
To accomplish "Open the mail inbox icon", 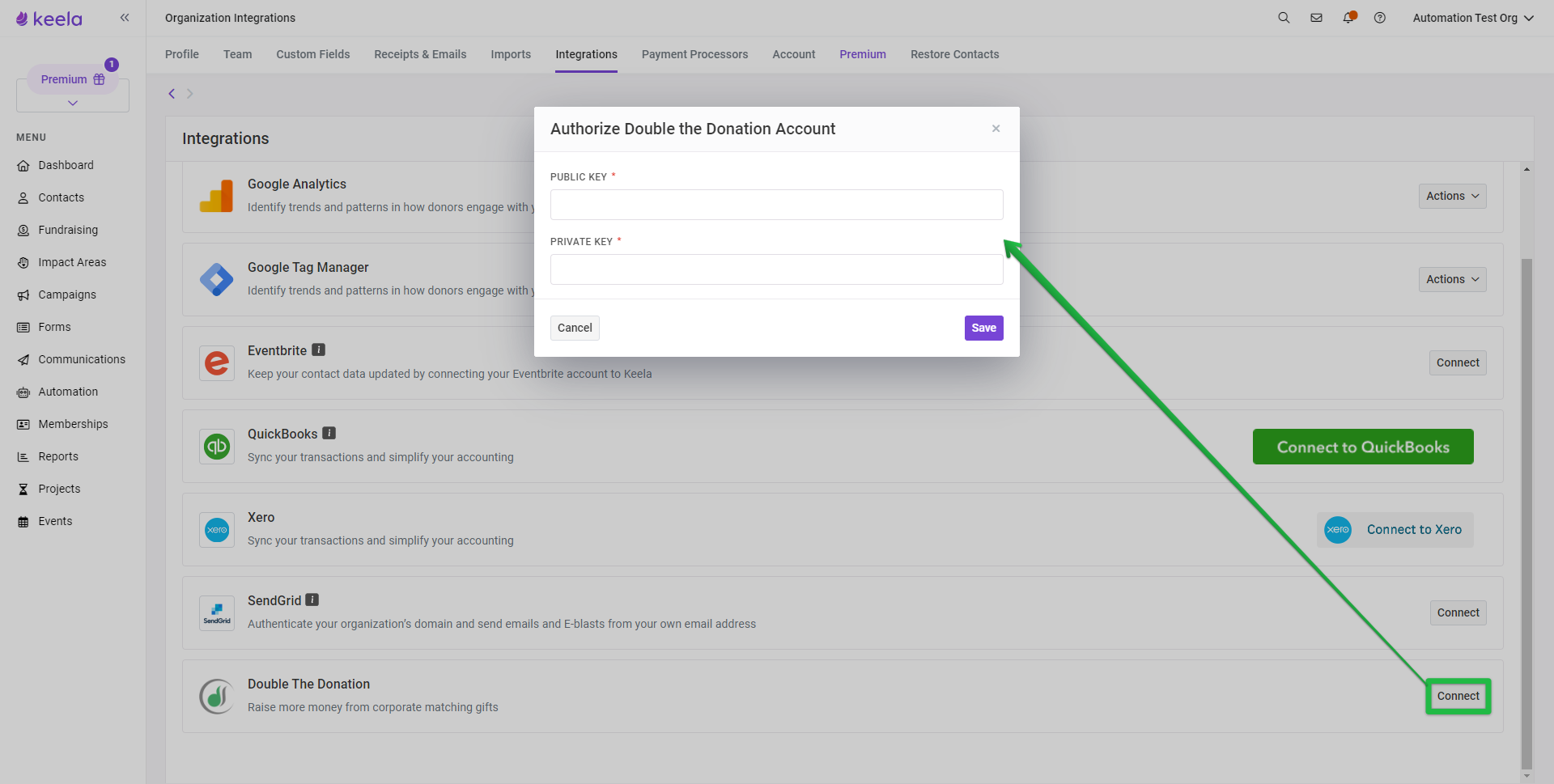I will coord(1317,18).
